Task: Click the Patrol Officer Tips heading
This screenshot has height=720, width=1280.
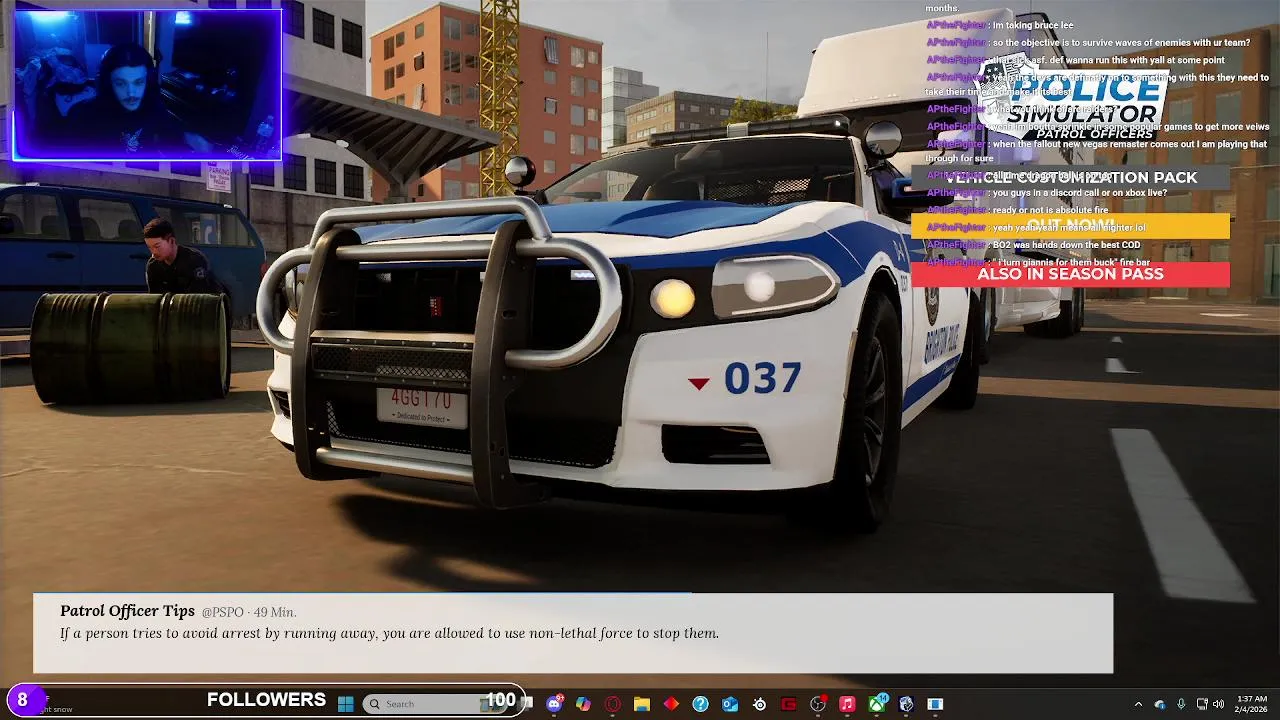Action: point(127,611)
